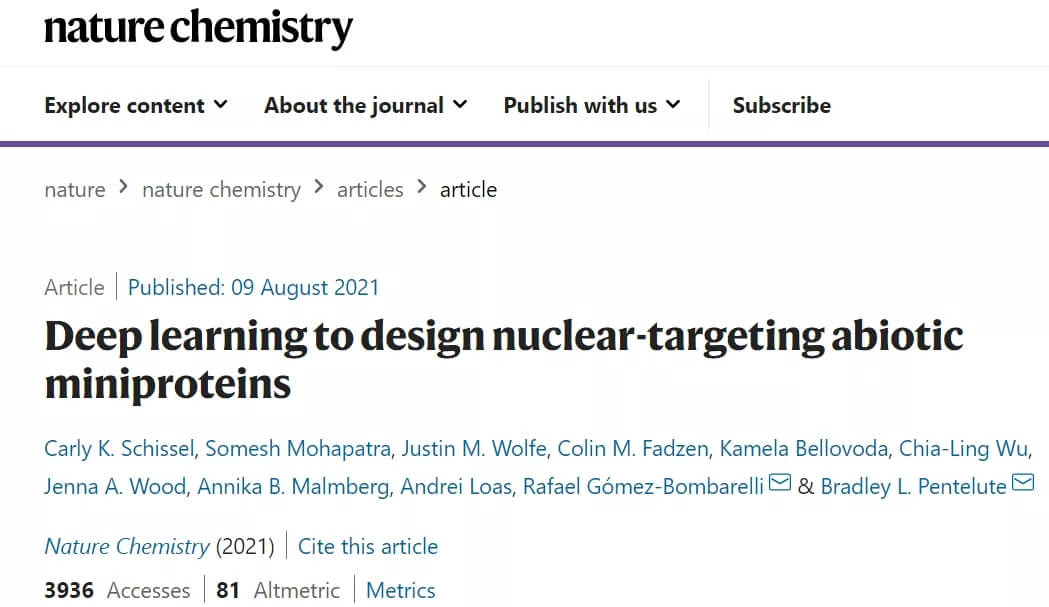Select author Justin M. Wolfe

point(474,448)
